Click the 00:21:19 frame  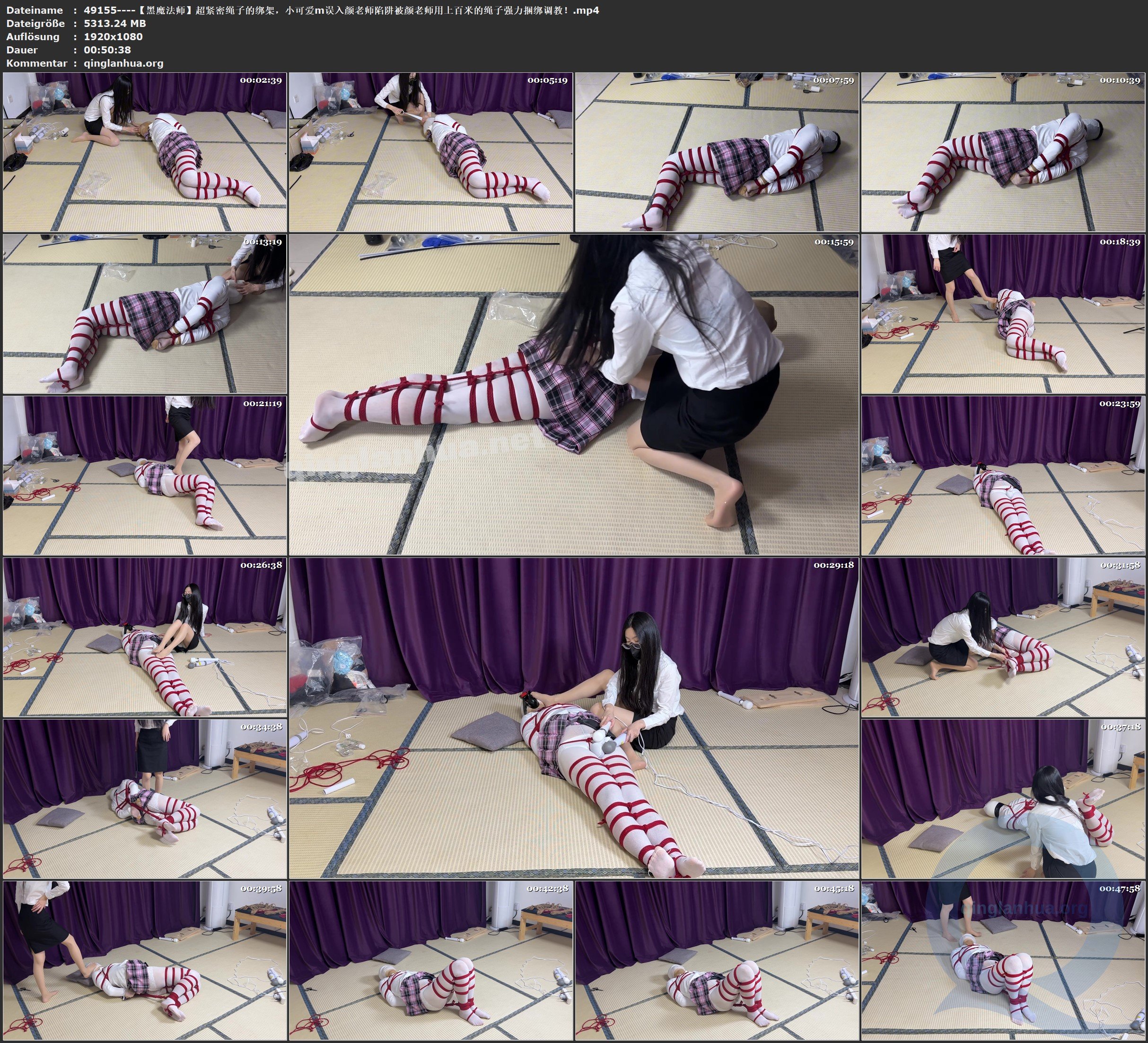[x=145, y=475]
